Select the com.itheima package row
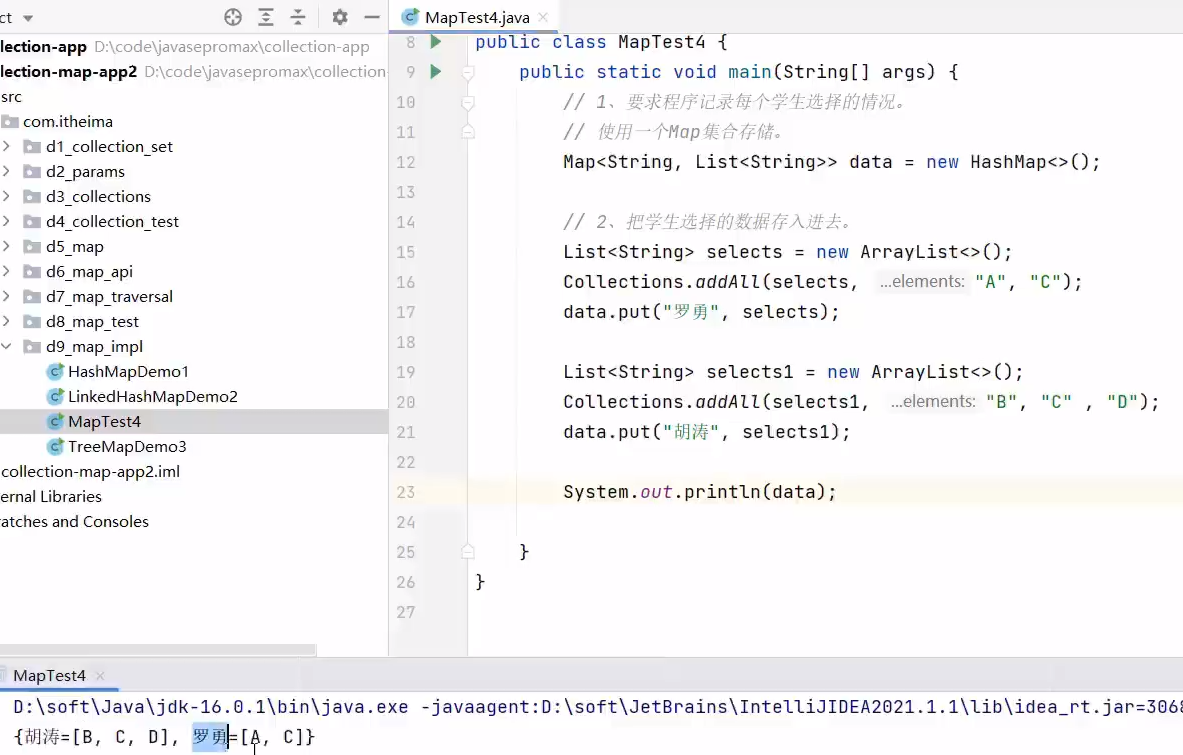This screenshot has height=755, width=1183. [194, 121]
